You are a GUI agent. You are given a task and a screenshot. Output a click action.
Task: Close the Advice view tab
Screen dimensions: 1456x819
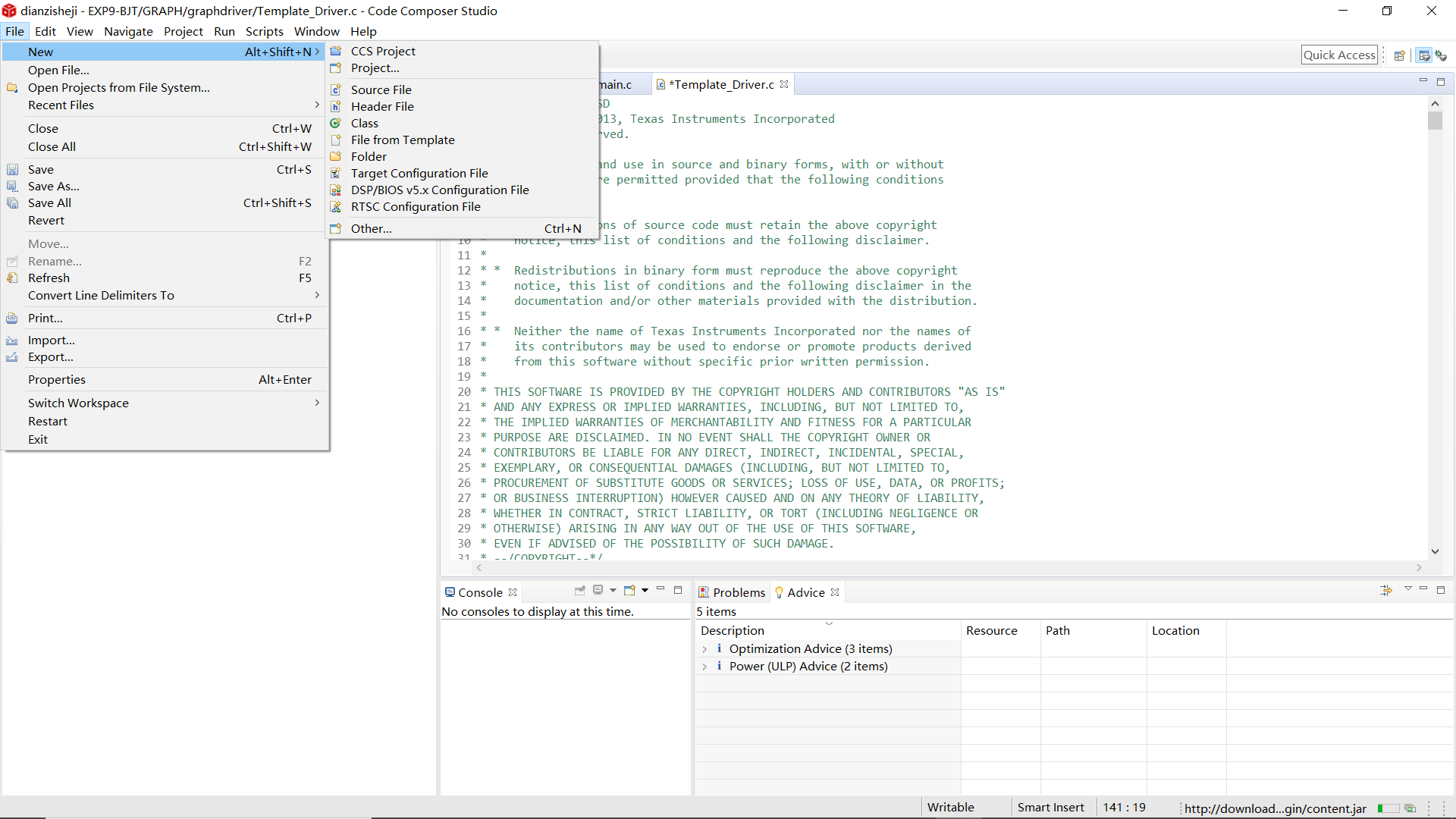pyautogui.click(x=835, y=592)
